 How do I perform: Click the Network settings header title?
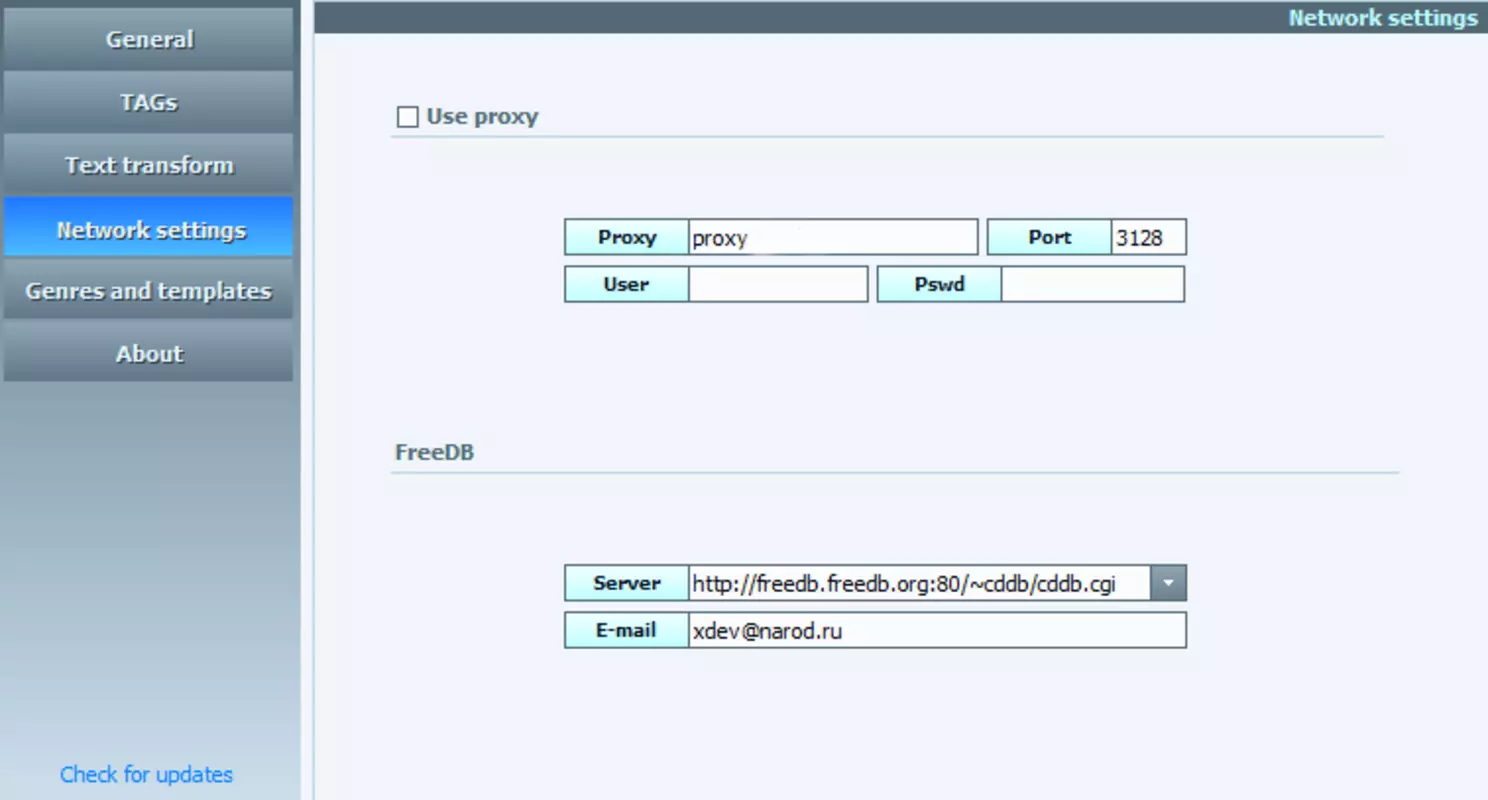(1382, 18)
